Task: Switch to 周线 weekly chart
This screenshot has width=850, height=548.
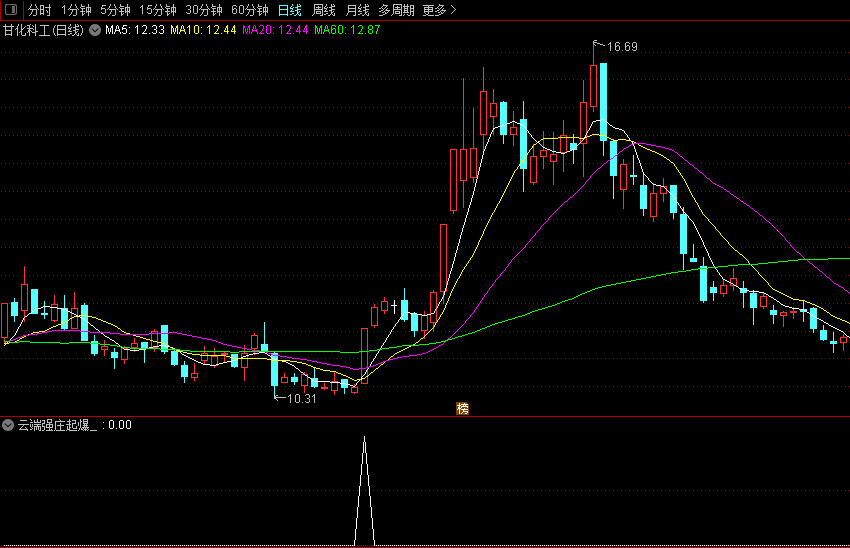Action: coord(324,10)
